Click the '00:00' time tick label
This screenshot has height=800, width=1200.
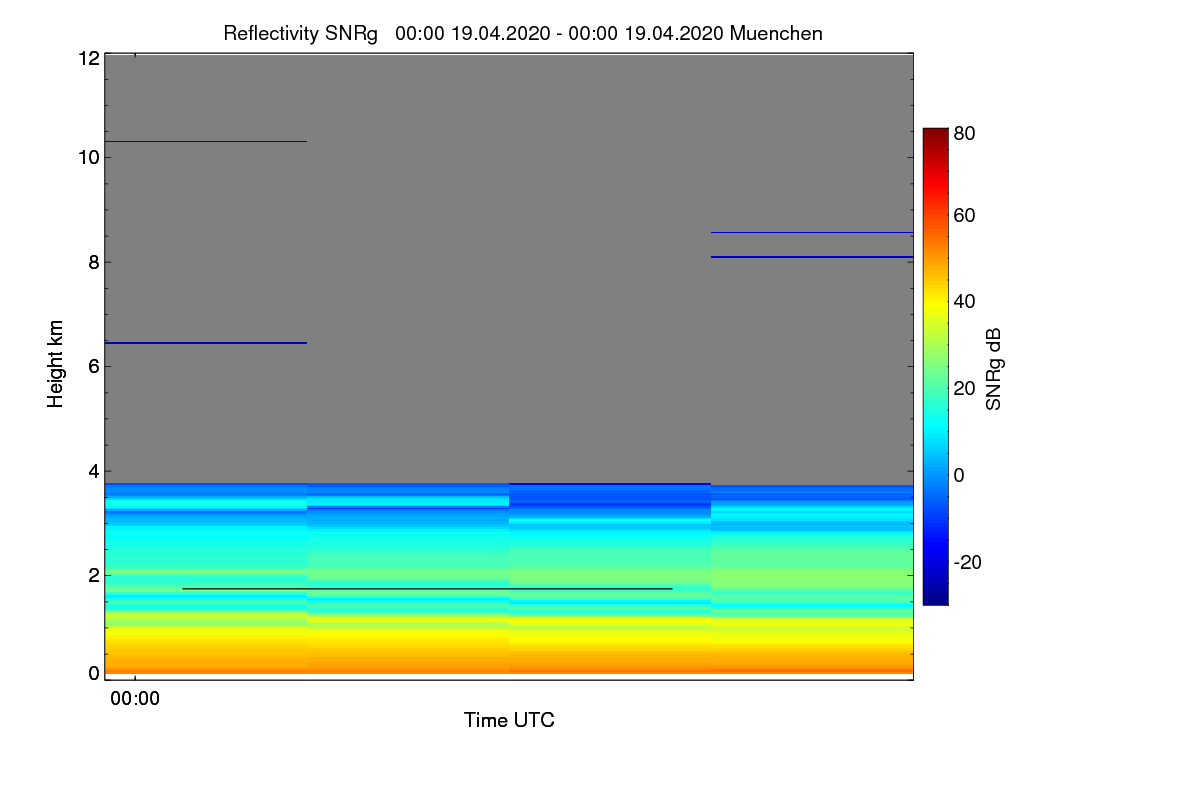point(135,699)
